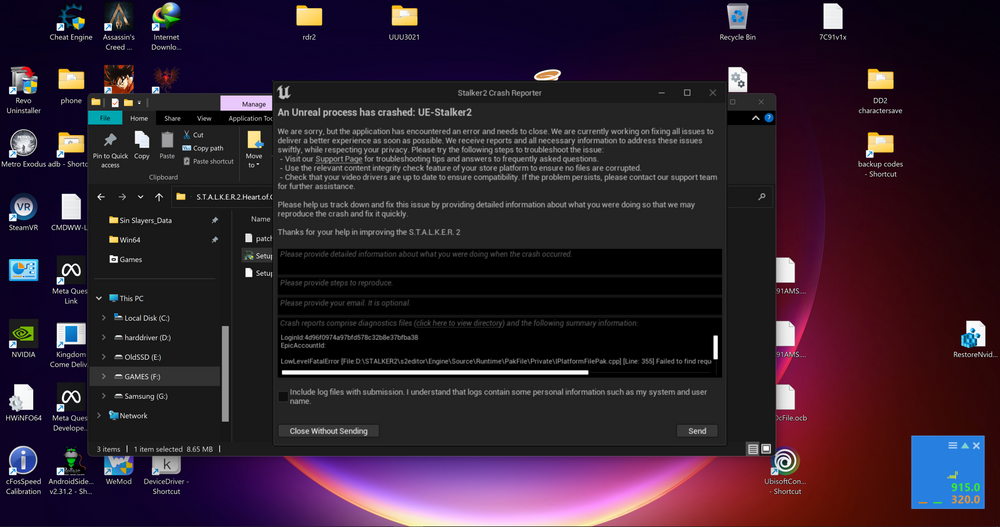Open the Assassin's Creed desktop shortcut

tap(119, 27)
